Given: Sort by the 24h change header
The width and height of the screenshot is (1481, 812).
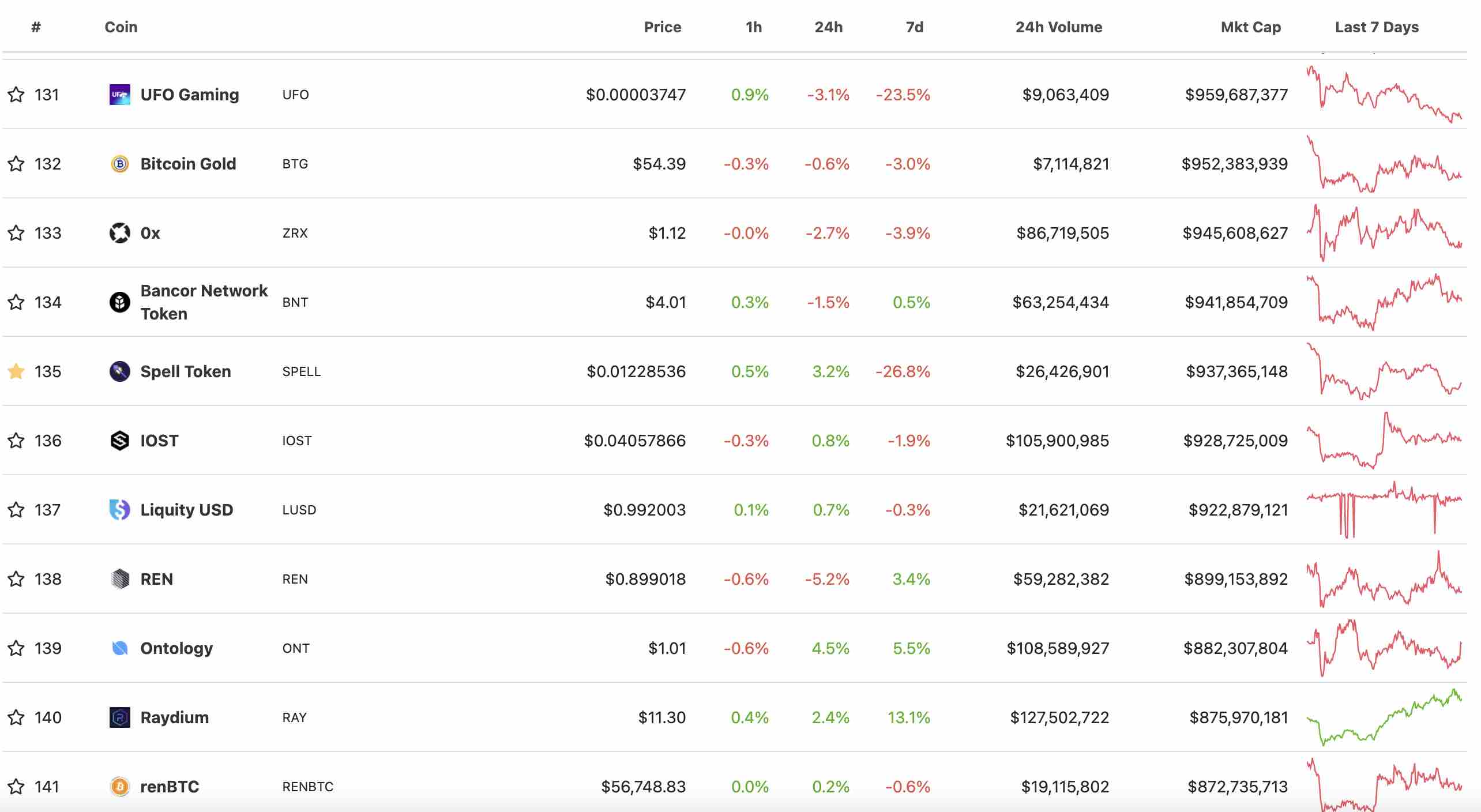Looking at the screenshot, I should point(829,27).
